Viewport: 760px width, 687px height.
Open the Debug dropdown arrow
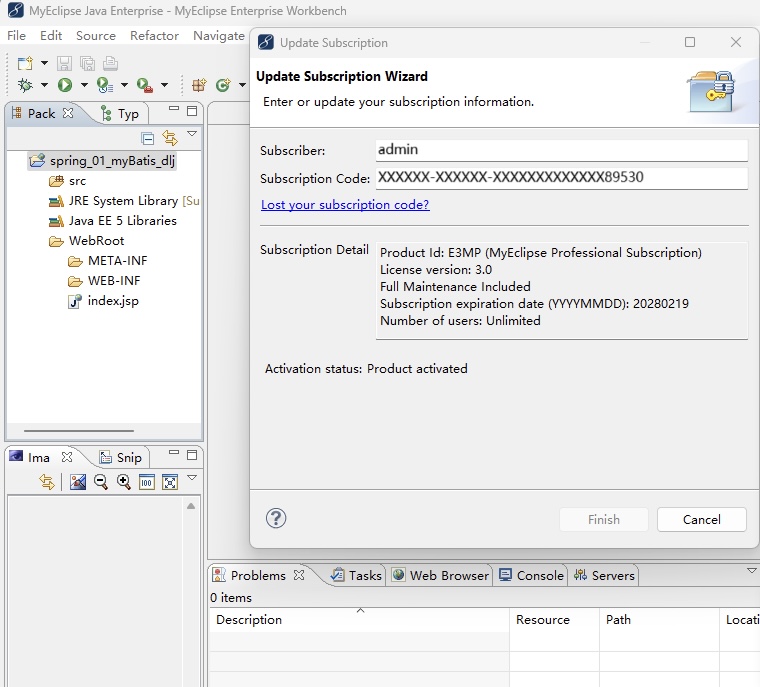(x=44, y=85)
